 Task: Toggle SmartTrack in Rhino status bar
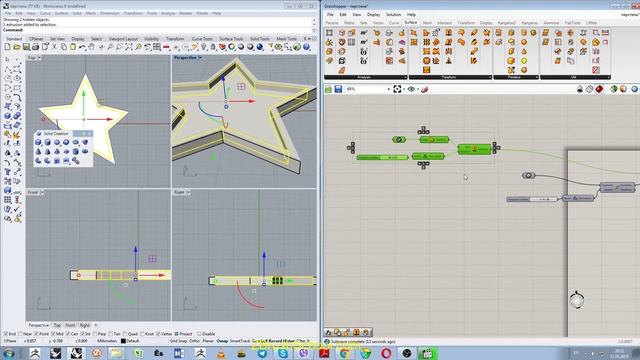240,341
